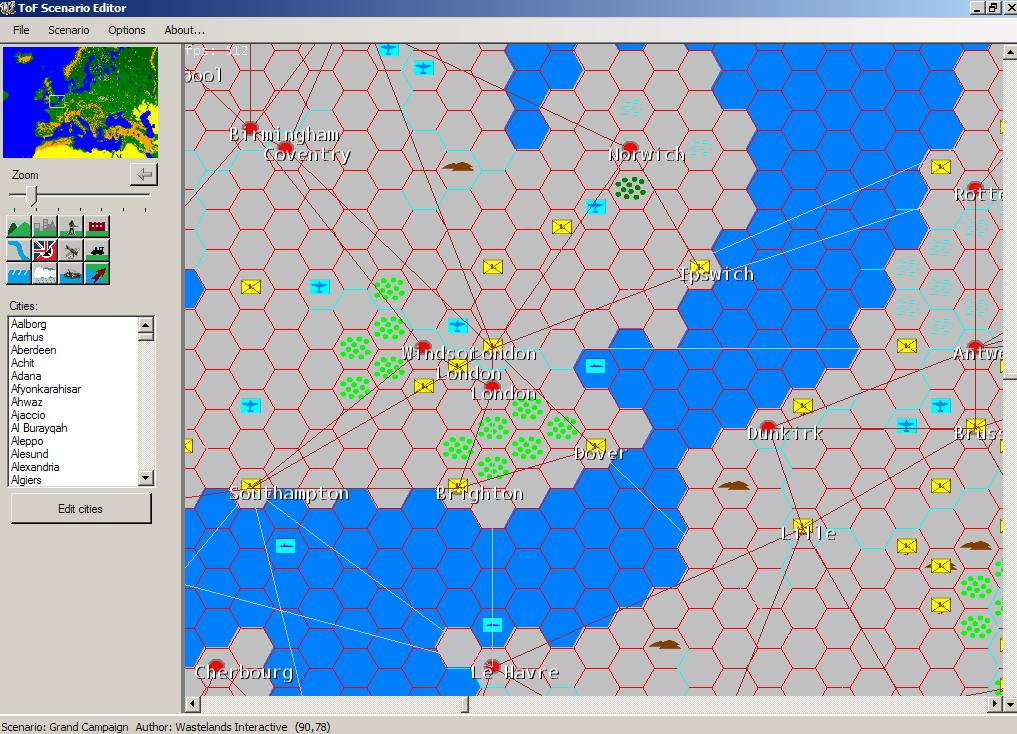Select the infantry soldier tool icon
1017x734 pixels.
[x=71, y=226]
